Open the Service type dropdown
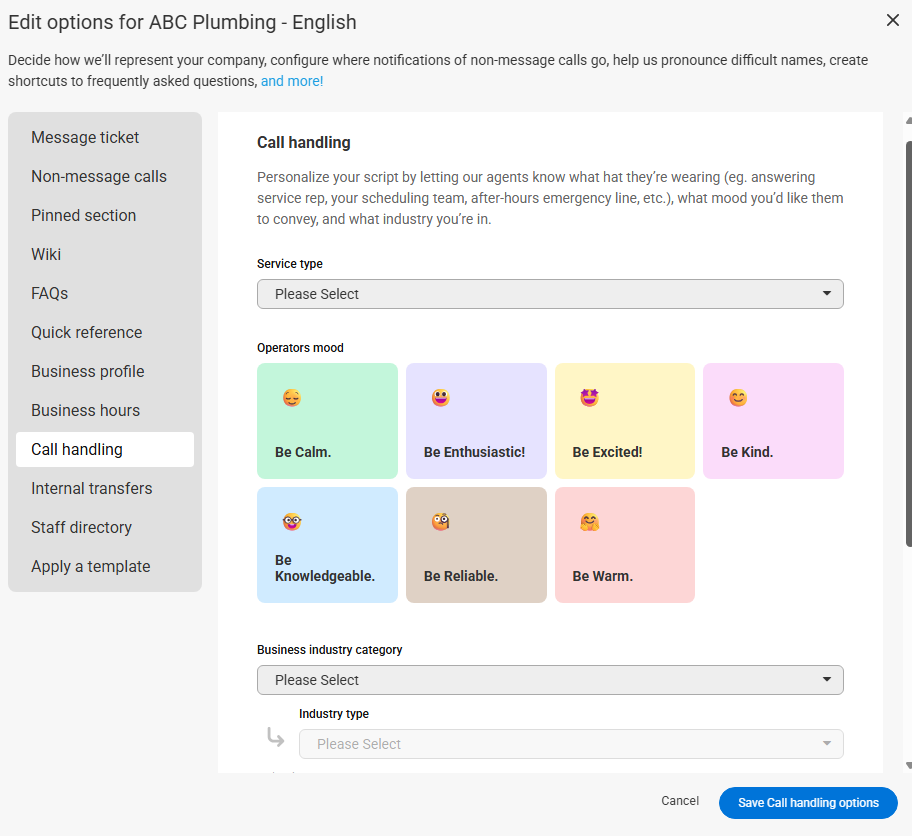This screenshot has height=836, width=912. [x=550, y=294]
